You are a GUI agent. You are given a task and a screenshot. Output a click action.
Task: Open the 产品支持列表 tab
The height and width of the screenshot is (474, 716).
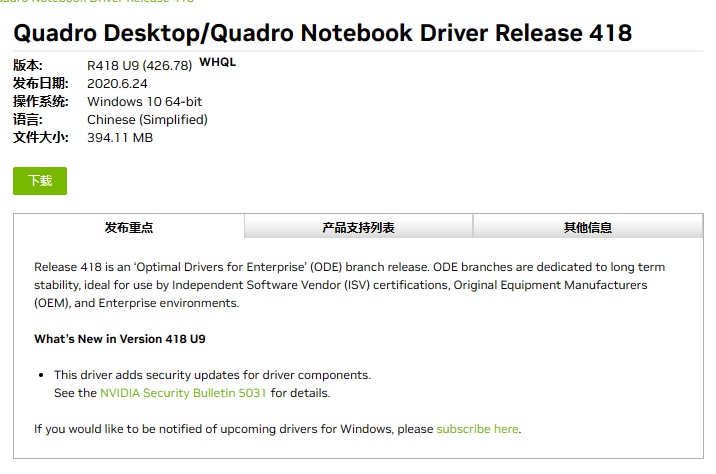(358, 227)
